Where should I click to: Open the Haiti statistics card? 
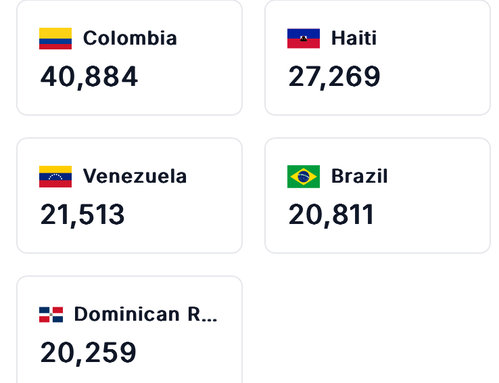(x=377, y=57)
